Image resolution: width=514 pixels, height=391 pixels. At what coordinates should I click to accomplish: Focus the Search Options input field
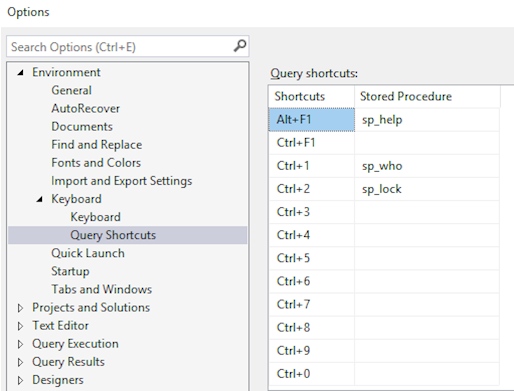pyautogui.click(x=128, y=47)
